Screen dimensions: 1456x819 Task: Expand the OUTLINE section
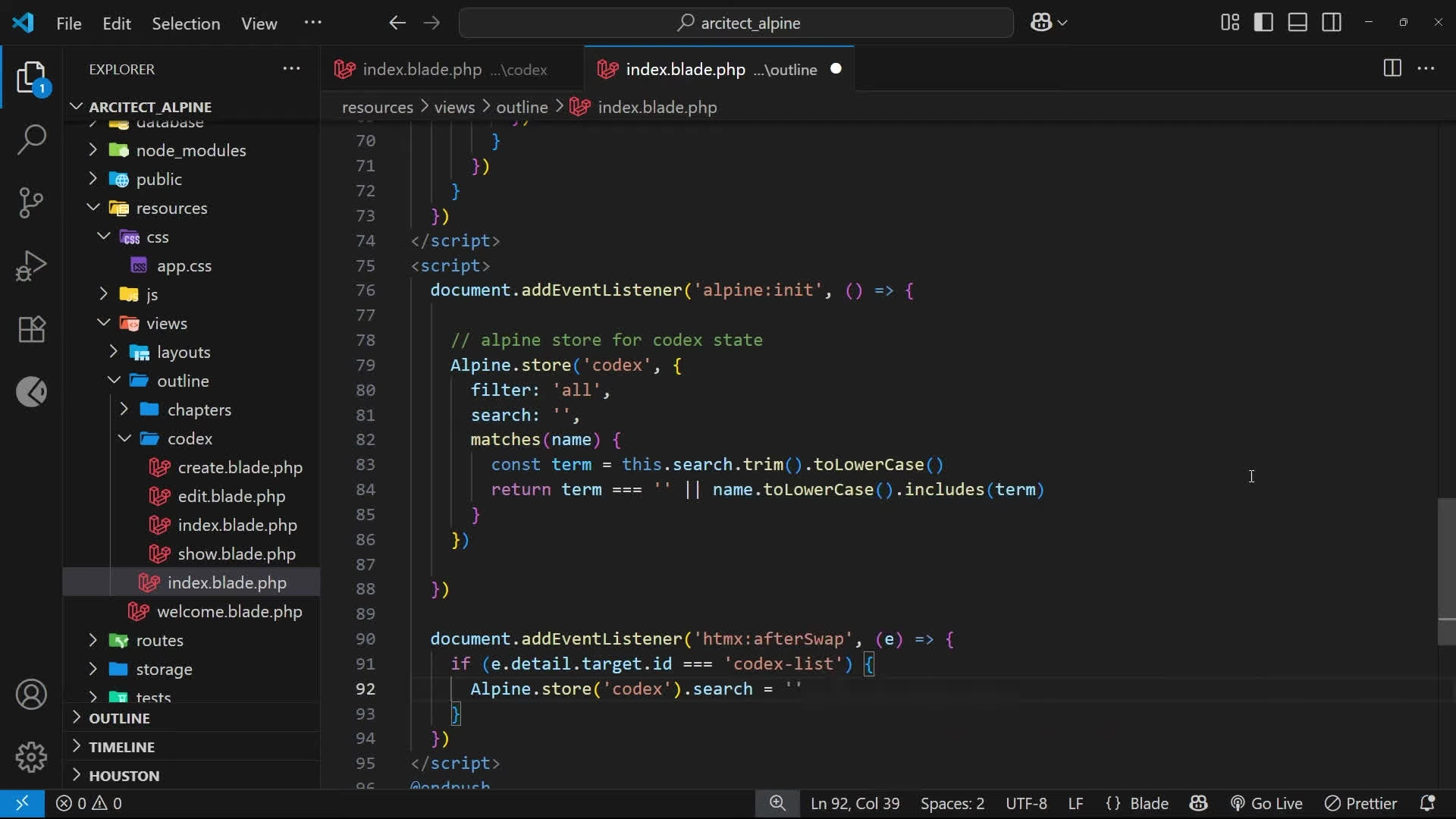coord(119,717)
